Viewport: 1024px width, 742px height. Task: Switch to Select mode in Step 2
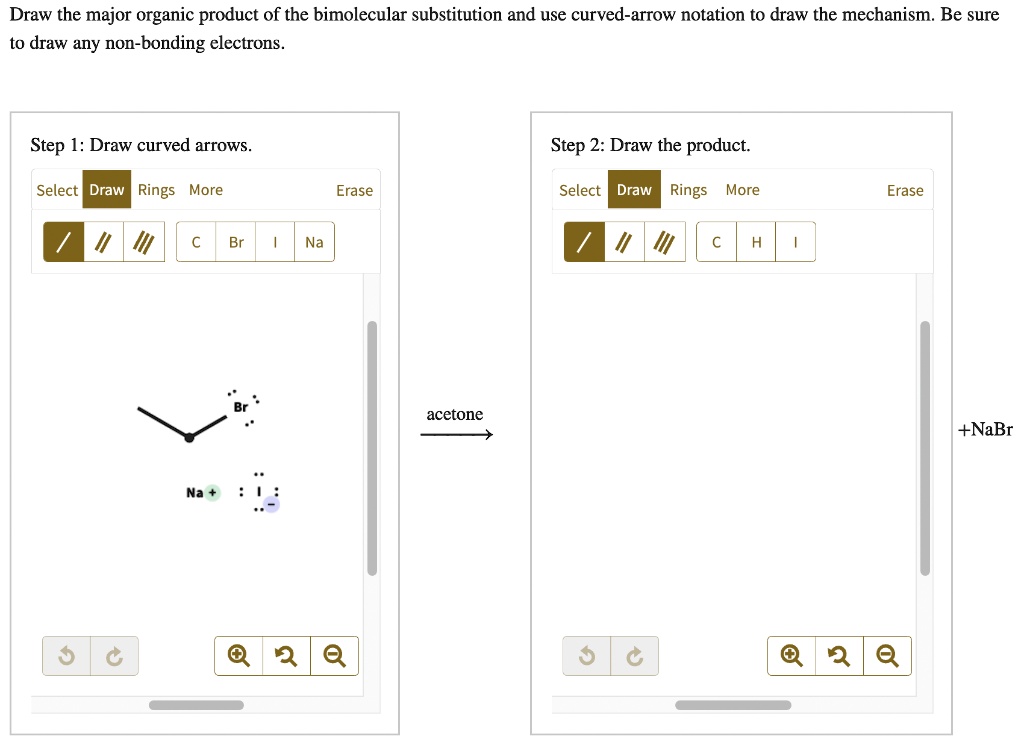coord(580,189)
